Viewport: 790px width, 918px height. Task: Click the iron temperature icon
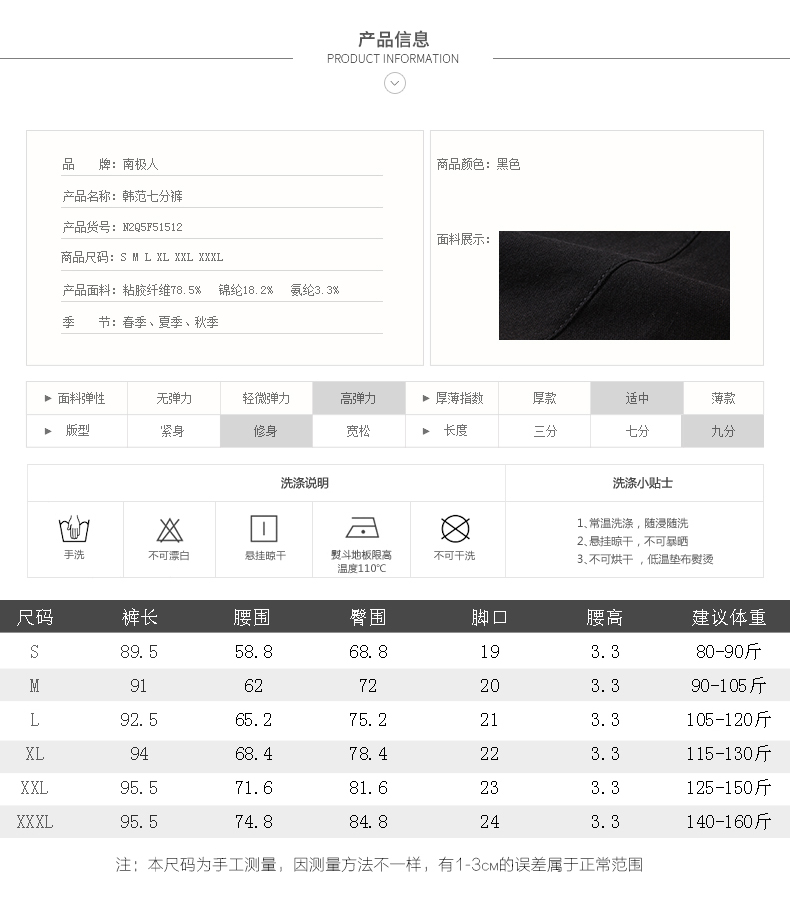pos(361,528)
